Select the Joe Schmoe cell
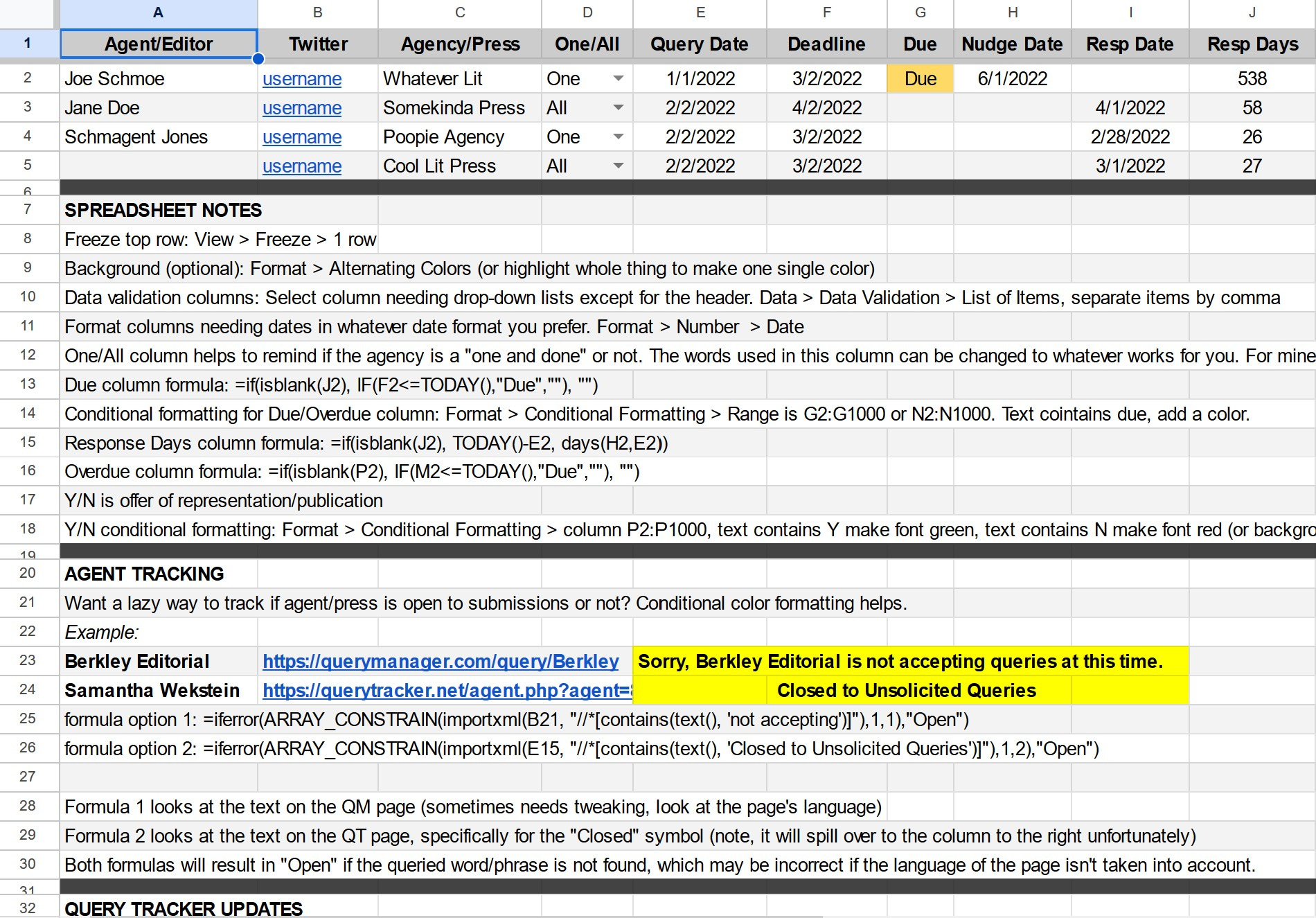 [159, 79]
